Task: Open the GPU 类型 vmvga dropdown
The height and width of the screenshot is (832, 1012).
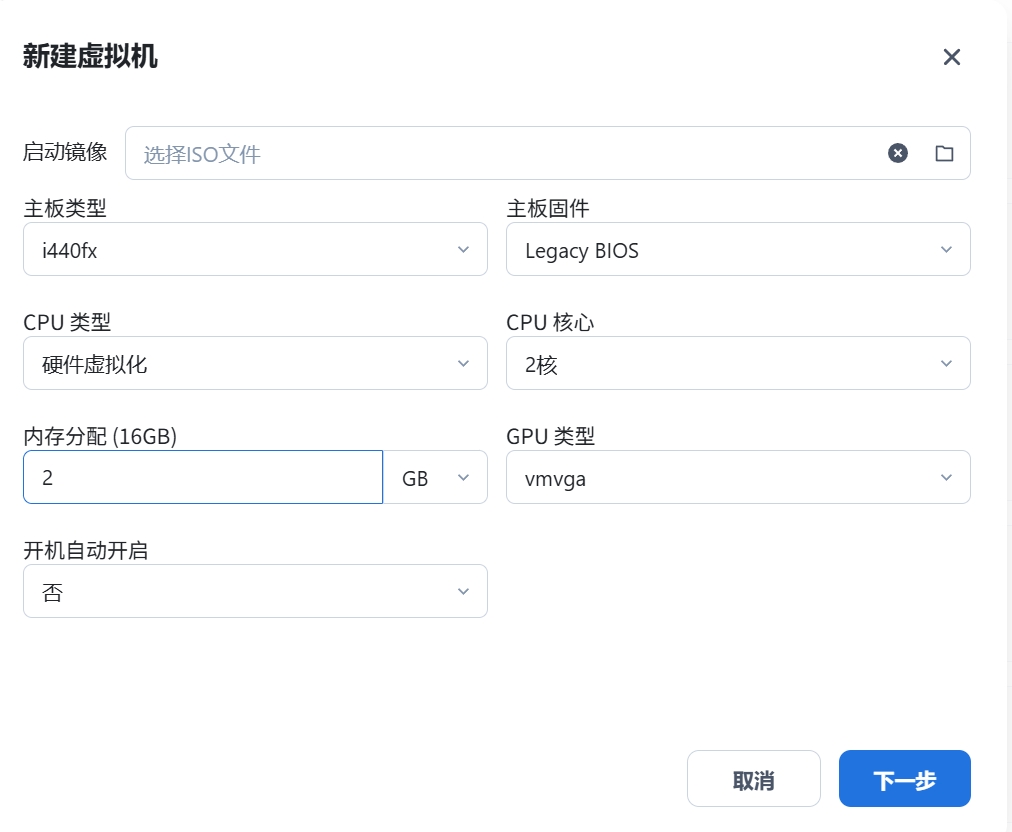Action: [738, 477]
